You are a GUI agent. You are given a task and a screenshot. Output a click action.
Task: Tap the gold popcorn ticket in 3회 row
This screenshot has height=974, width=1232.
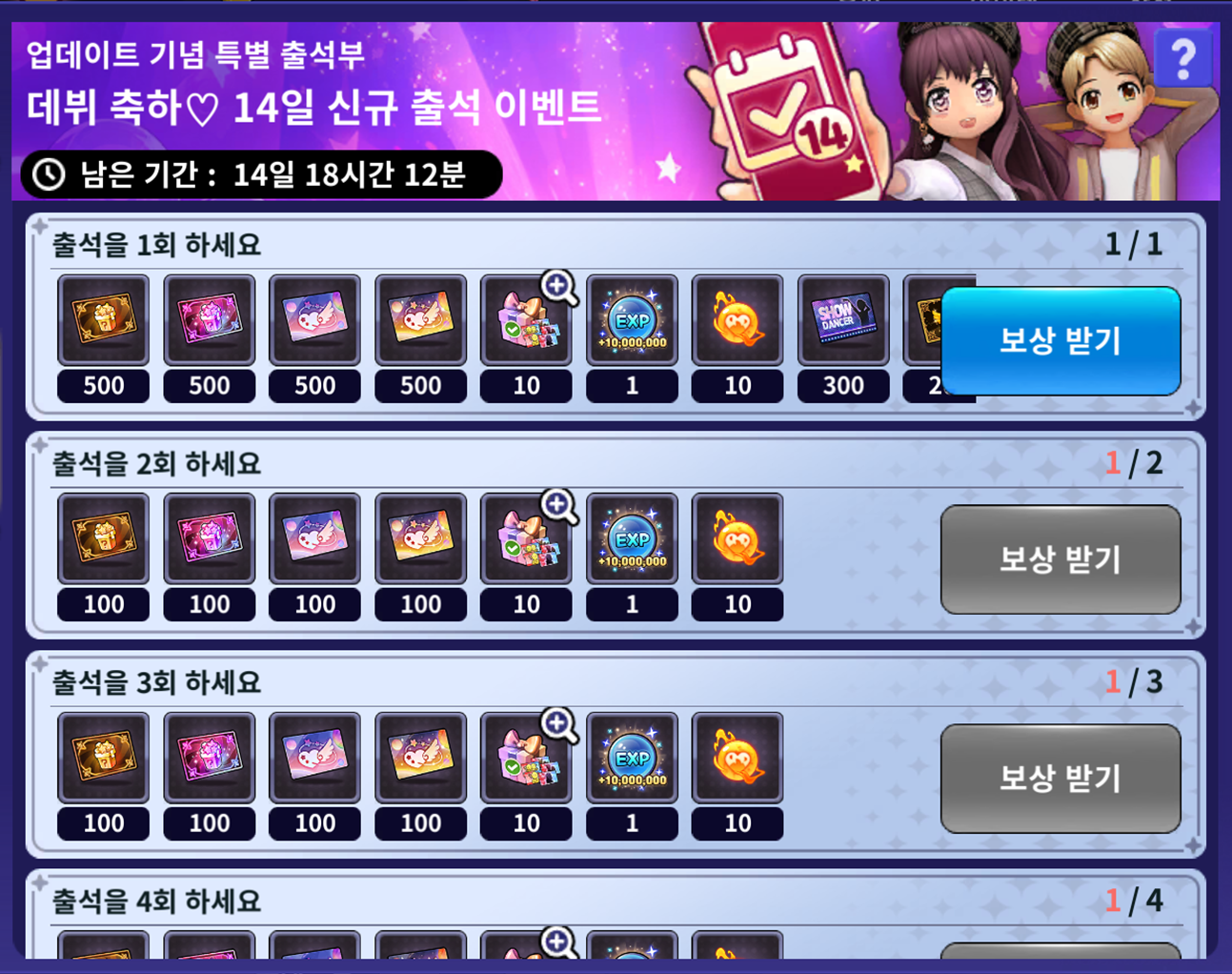[103, 758]
